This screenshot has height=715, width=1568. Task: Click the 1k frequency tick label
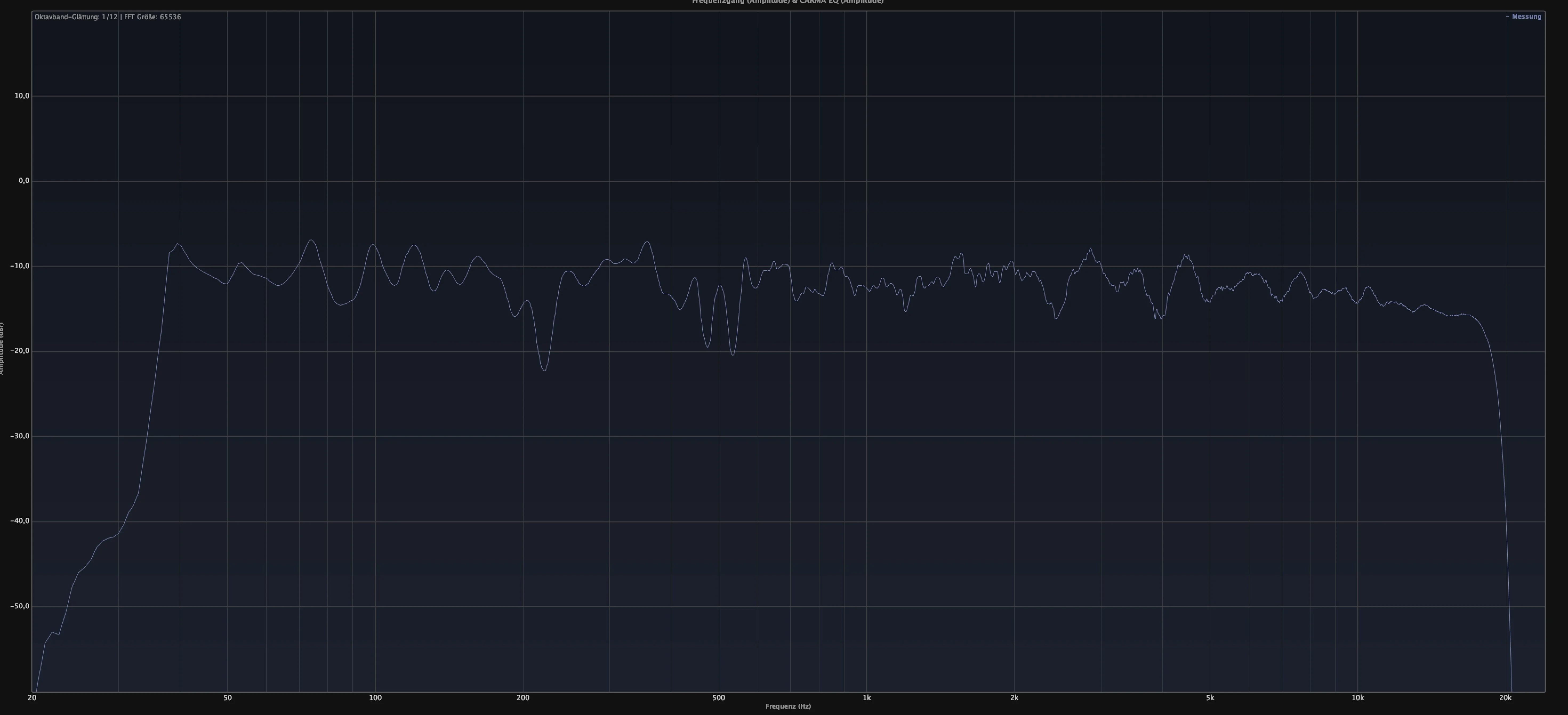coord(867,698)
